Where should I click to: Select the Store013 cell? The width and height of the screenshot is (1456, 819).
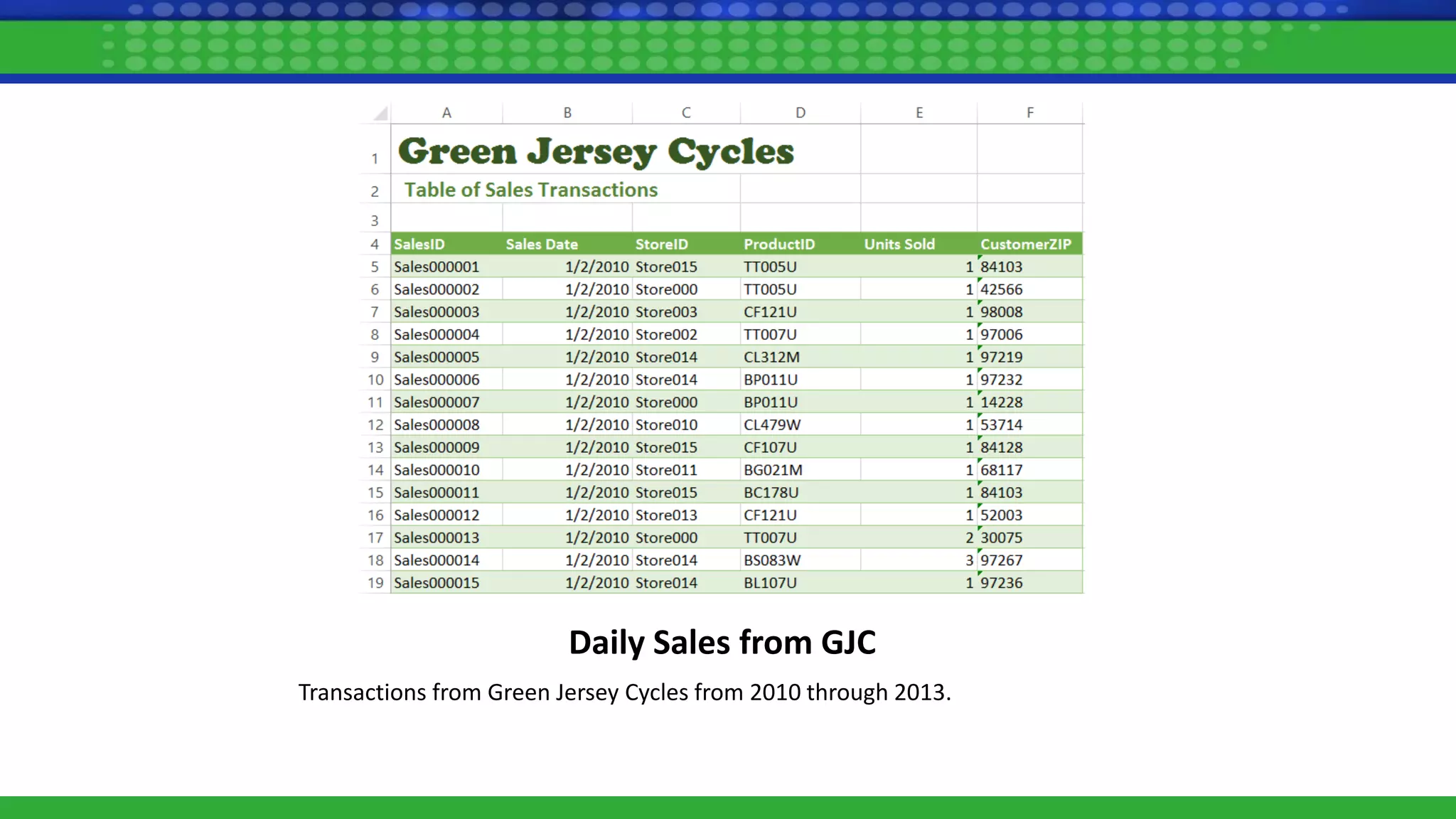(666, 515)
